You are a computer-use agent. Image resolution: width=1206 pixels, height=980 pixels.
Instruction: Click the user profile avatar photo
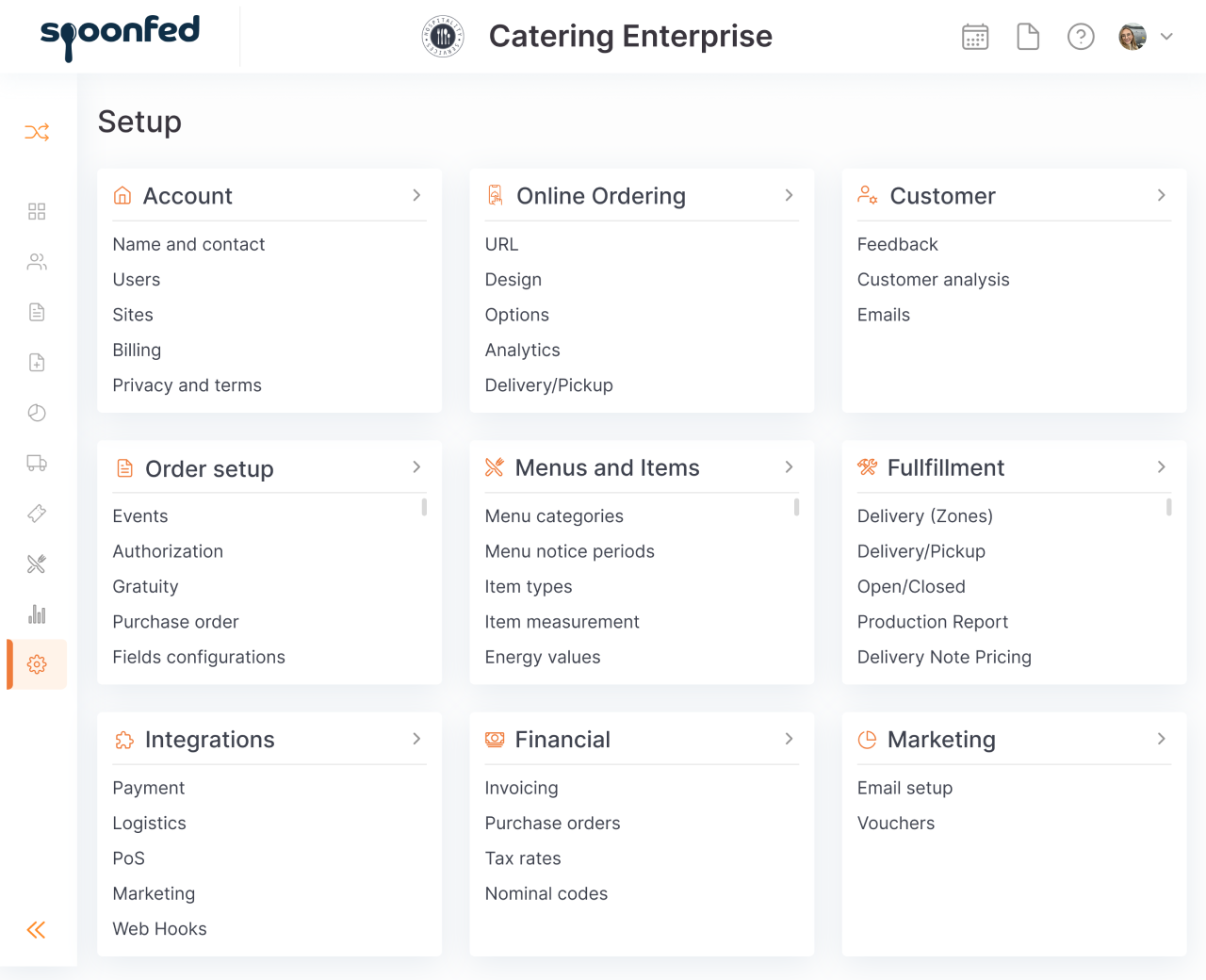(x=1132, y=36)
